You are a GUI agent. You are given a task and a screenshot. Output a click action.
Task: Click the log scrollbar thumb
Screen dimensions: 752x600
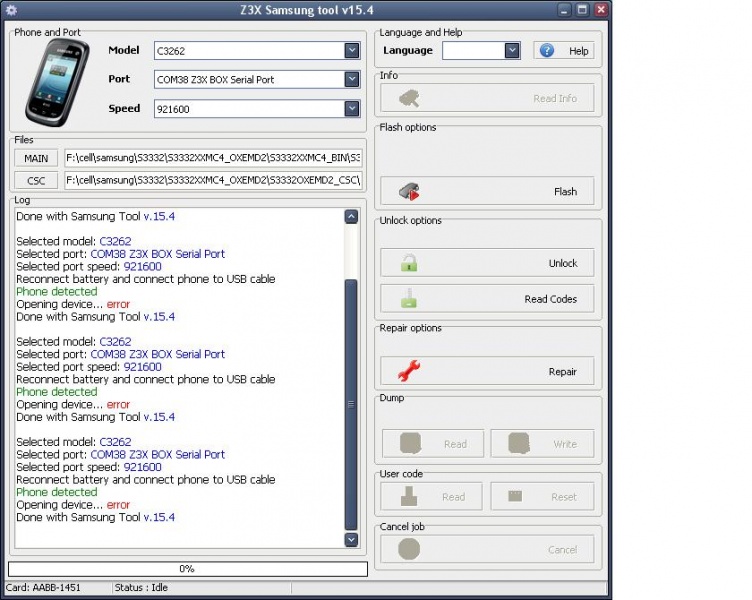(351, 404)
